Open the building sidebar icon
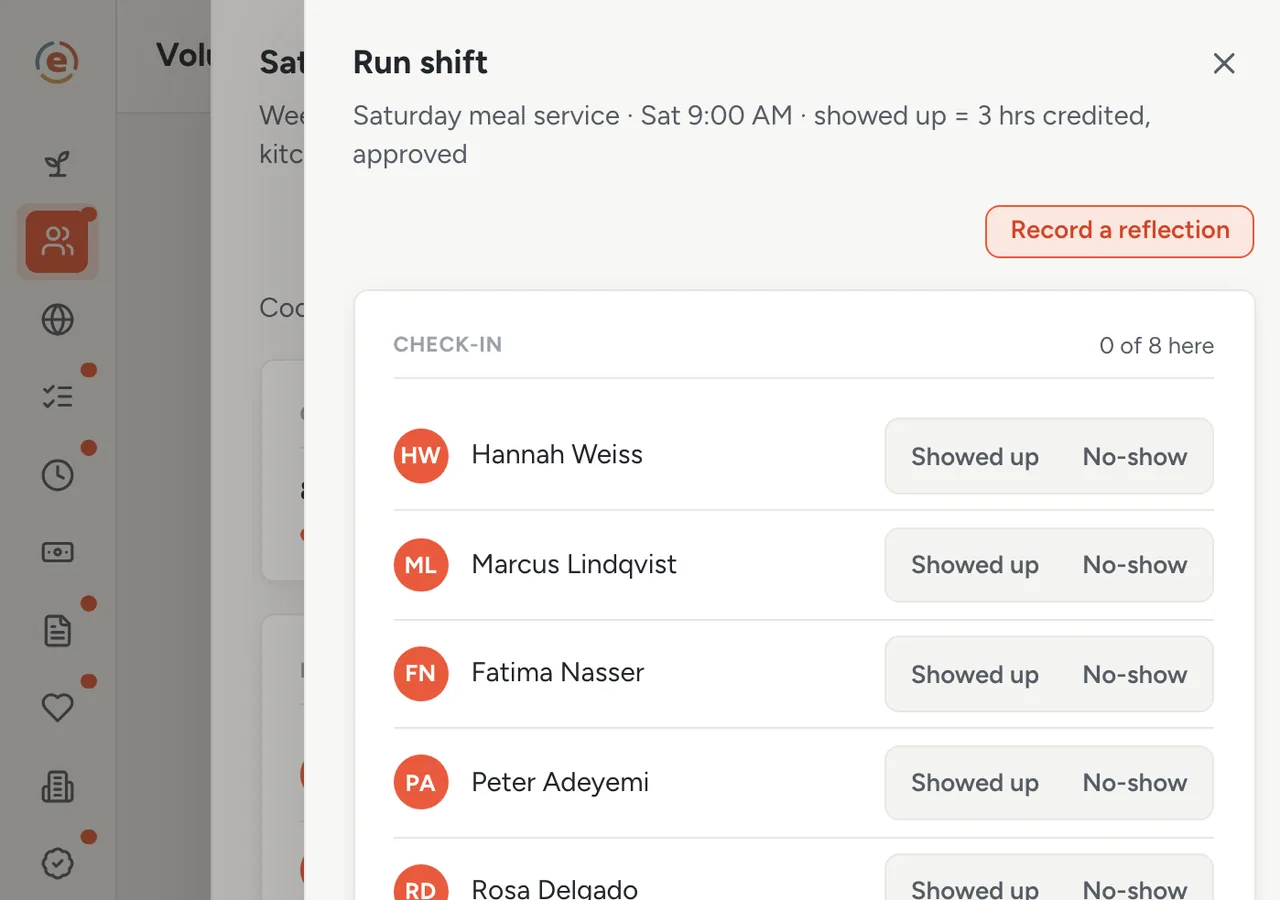The height and width of the screenshot is (900, 1280). point(57,786)
